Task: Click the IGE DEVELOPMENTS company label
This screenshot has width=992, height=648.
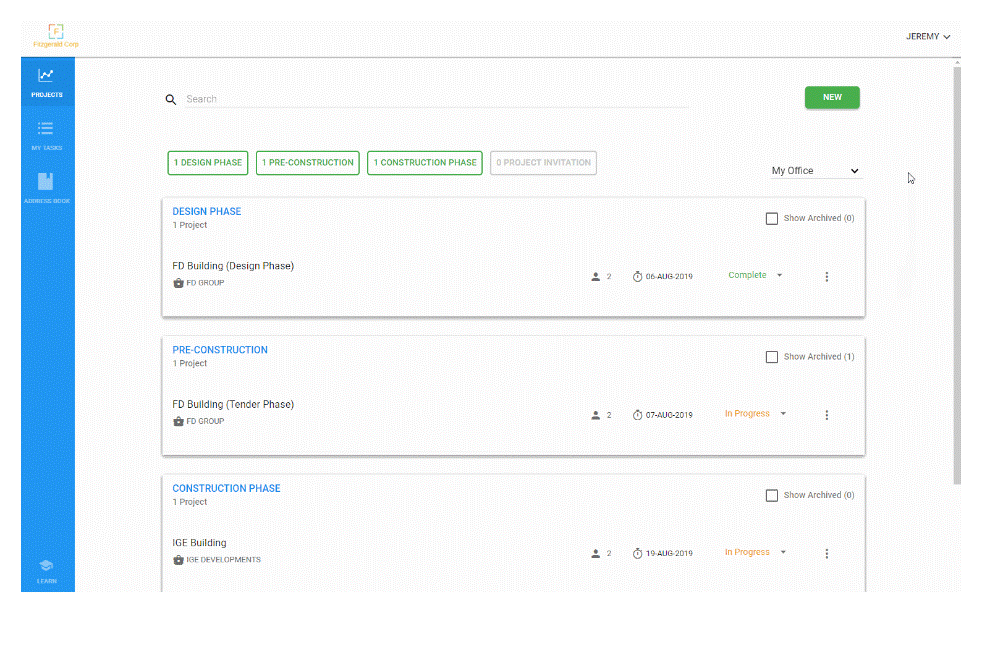Action: tap(223, 559)
